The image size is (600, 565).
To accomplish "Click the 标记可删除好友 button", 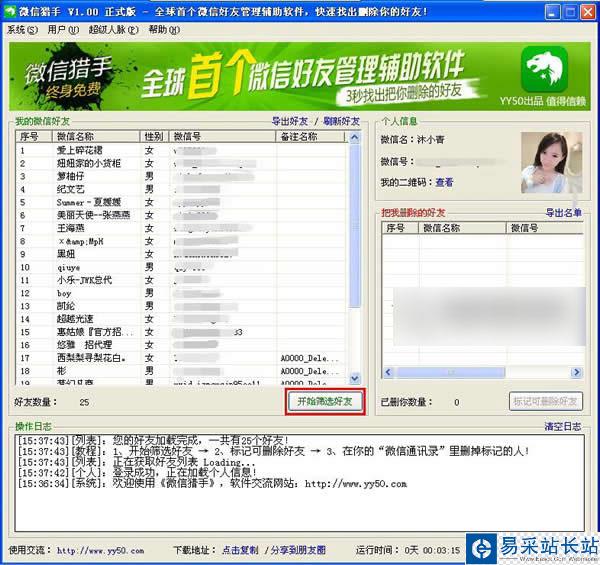I will click(546, 401).
